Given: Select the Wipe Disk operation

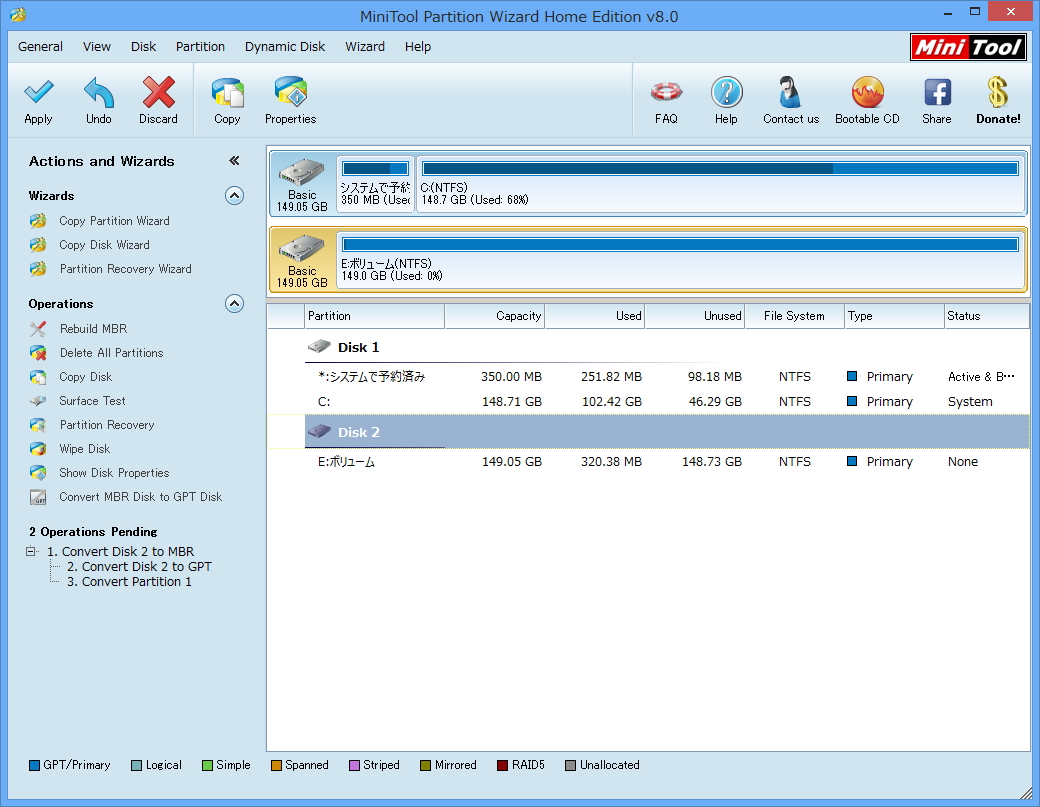Looking at the screenshot, I should 85,448.
